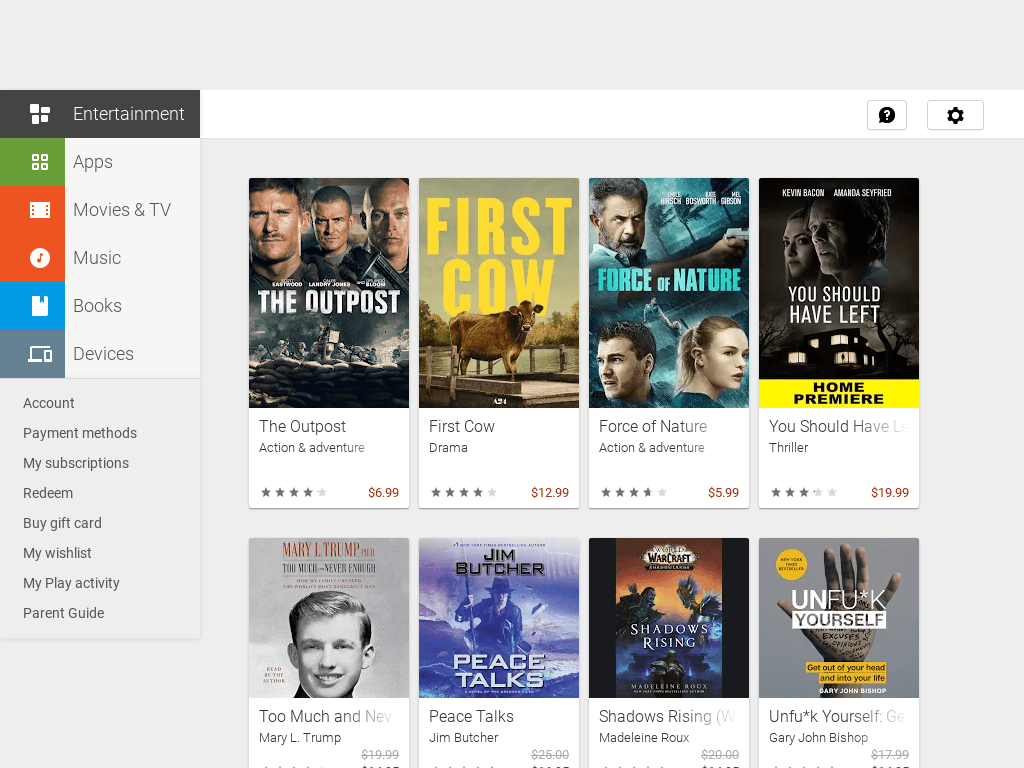Open the Parent Guide link

coord(64,613)
